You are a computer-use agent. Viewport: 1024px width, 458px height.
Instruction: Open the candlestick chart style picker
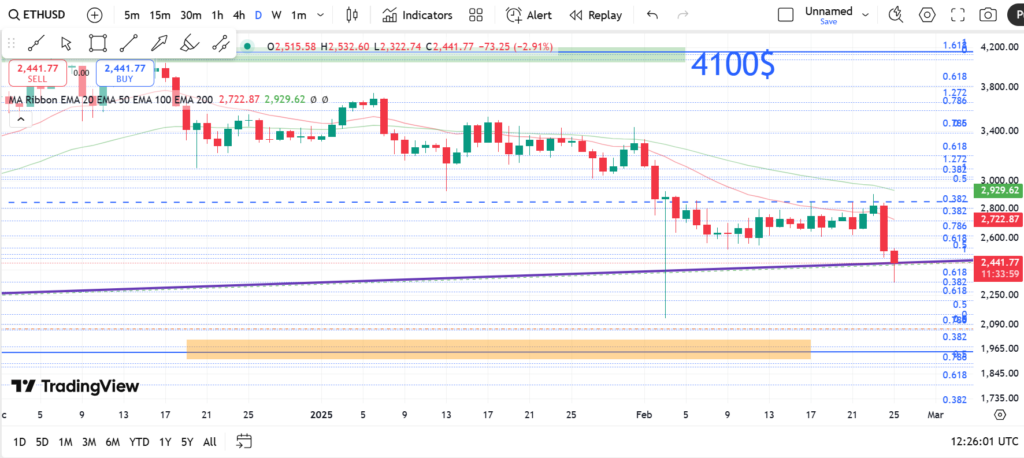(x=351, y=15)
